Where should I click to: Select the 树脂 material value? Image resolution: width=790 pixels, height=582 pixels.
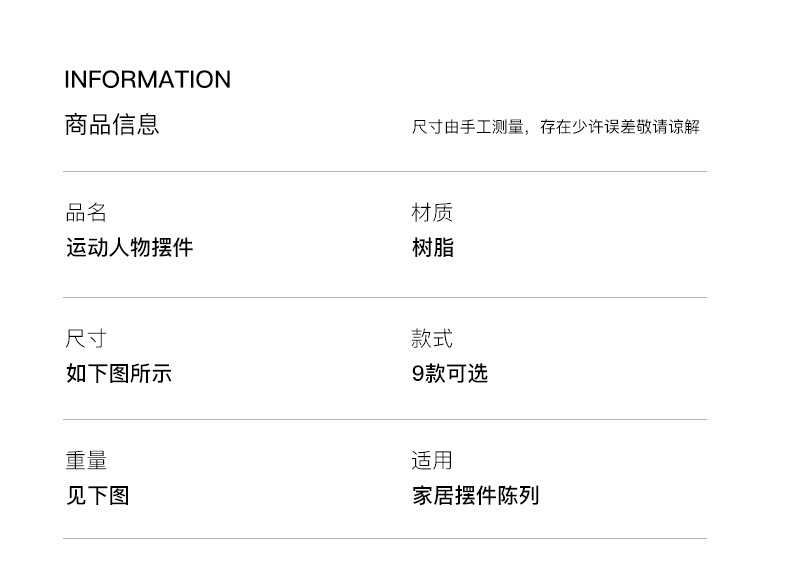pos(433,247)
